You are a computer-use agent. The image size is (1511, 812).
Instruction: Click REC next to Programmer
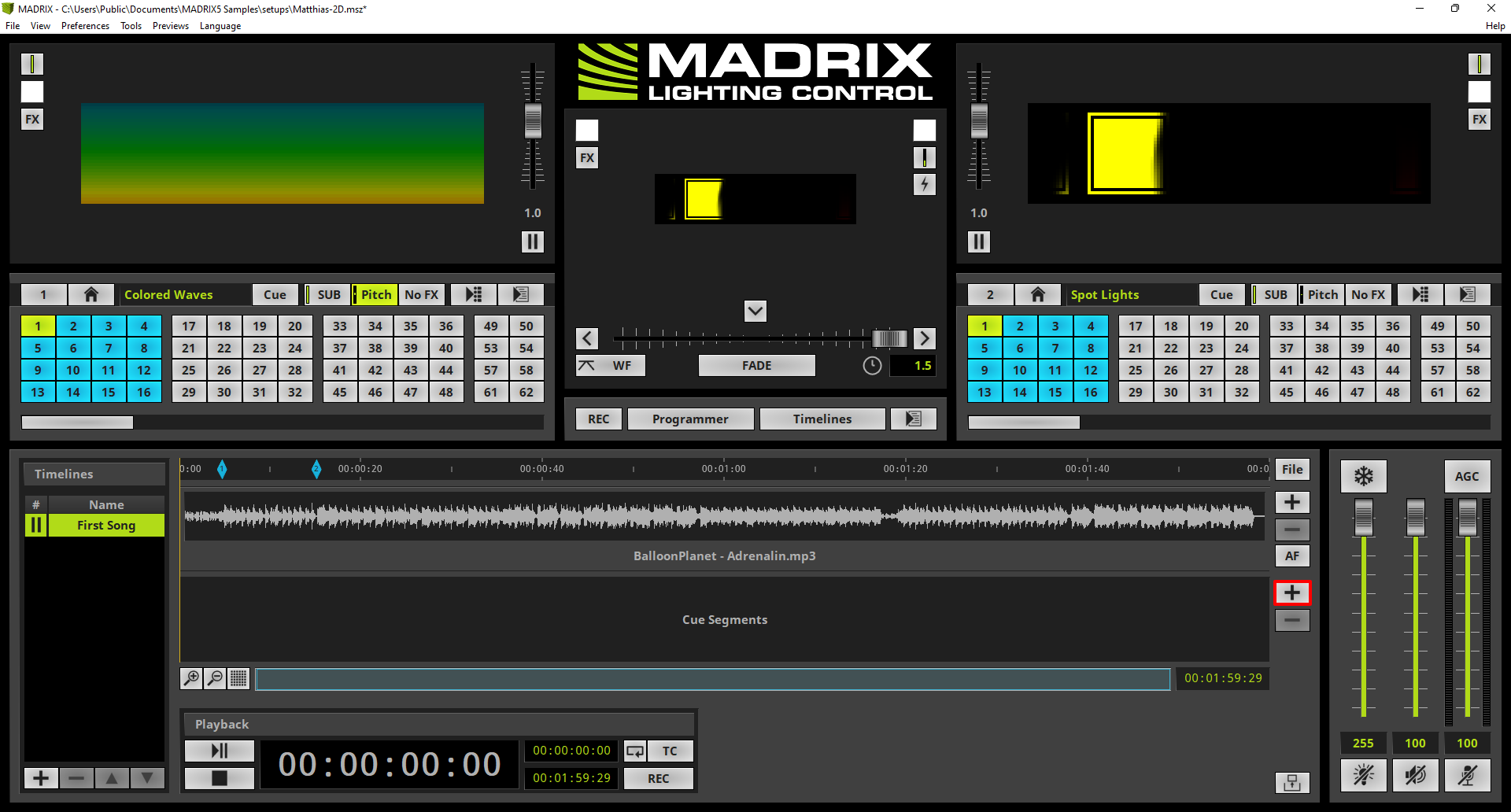[x=599, y=419]
